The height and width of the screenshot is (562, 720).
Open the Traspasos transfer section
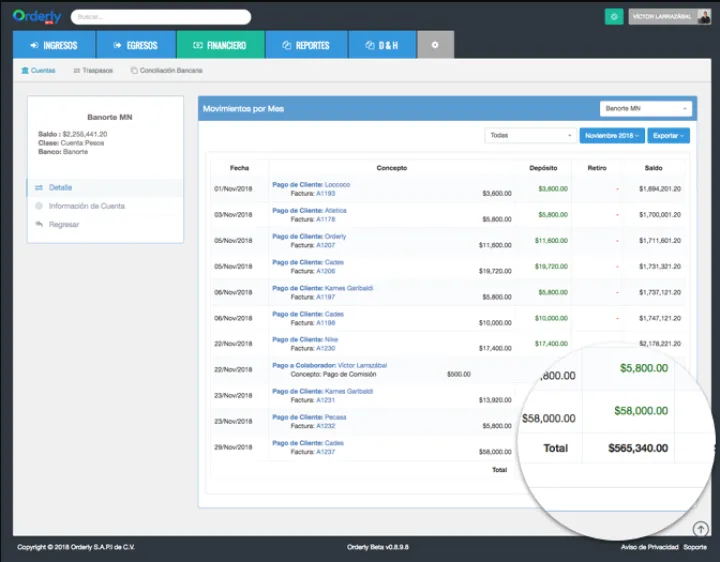pyautogui.click(x=92, y=71)
